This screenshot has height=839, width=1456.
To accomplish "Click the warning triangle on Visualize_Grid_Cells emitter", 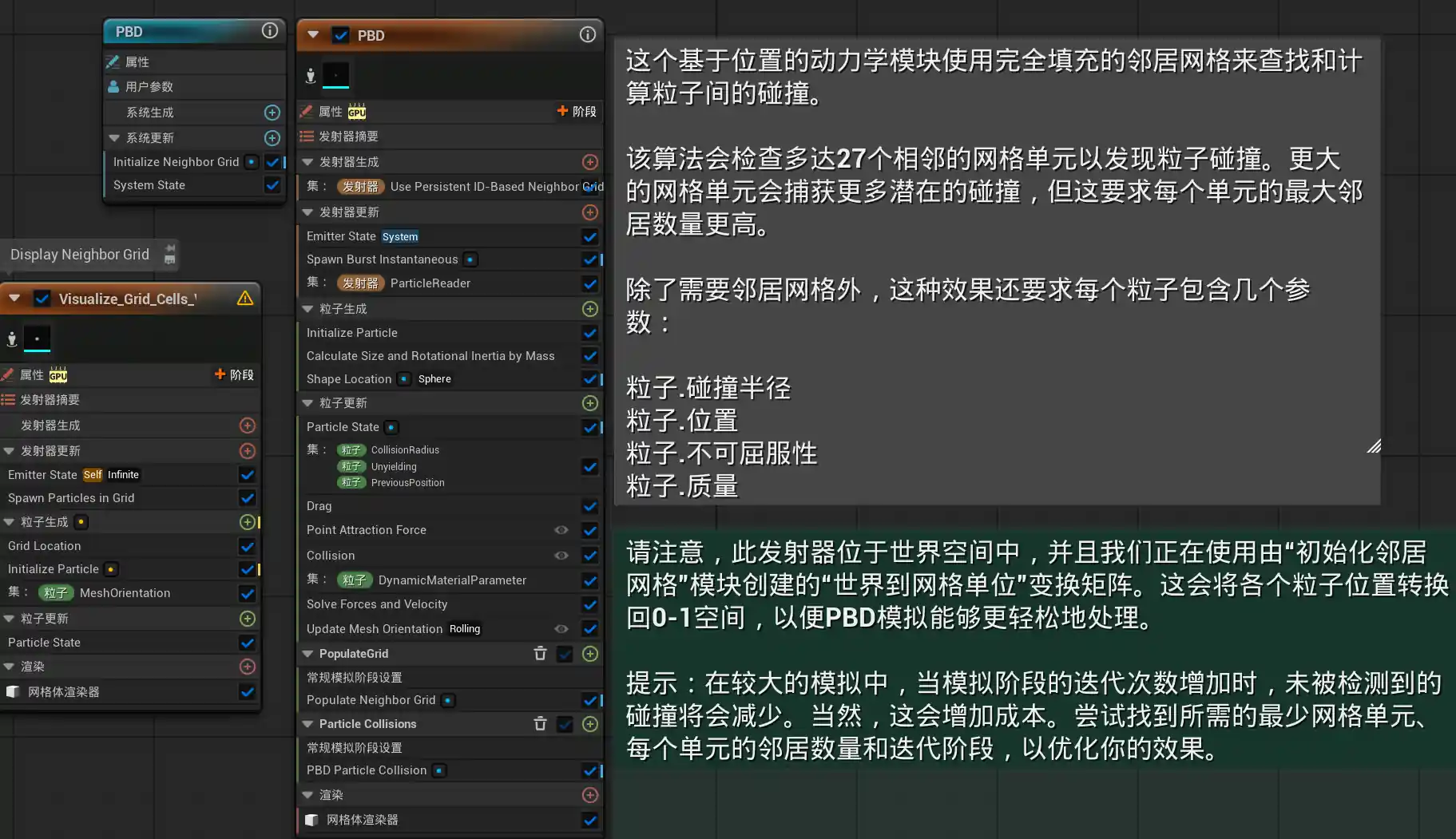I will point(245,299).
